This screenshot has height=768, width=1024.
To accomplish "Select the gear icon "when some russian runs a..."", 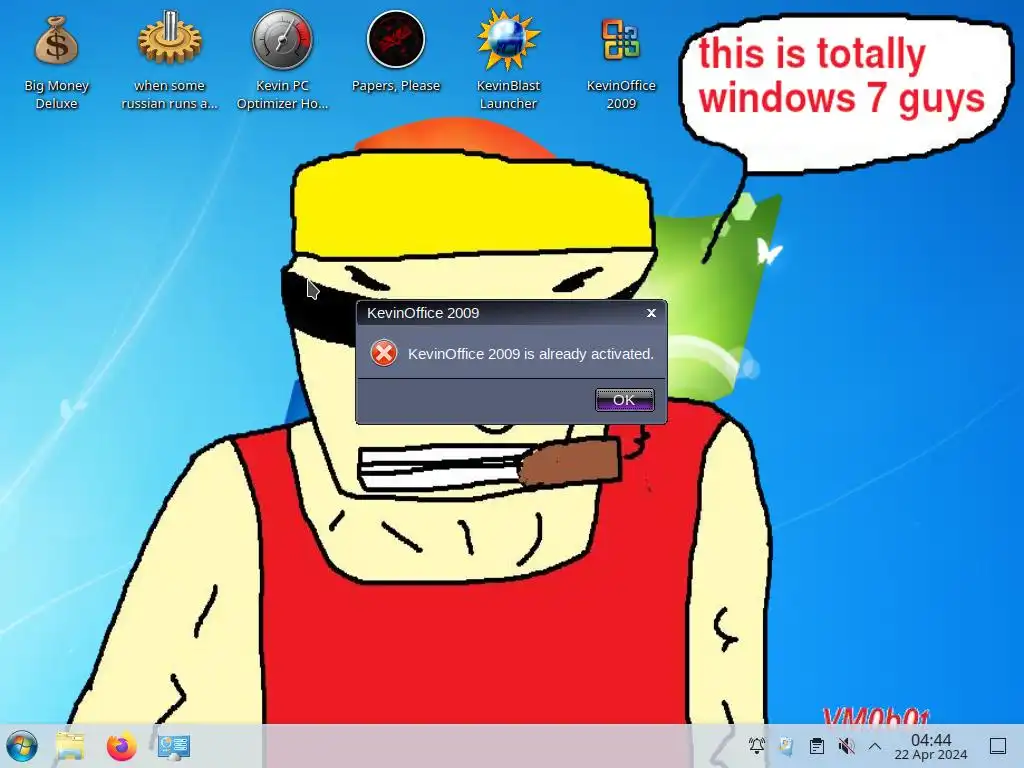I will (169, 39).
